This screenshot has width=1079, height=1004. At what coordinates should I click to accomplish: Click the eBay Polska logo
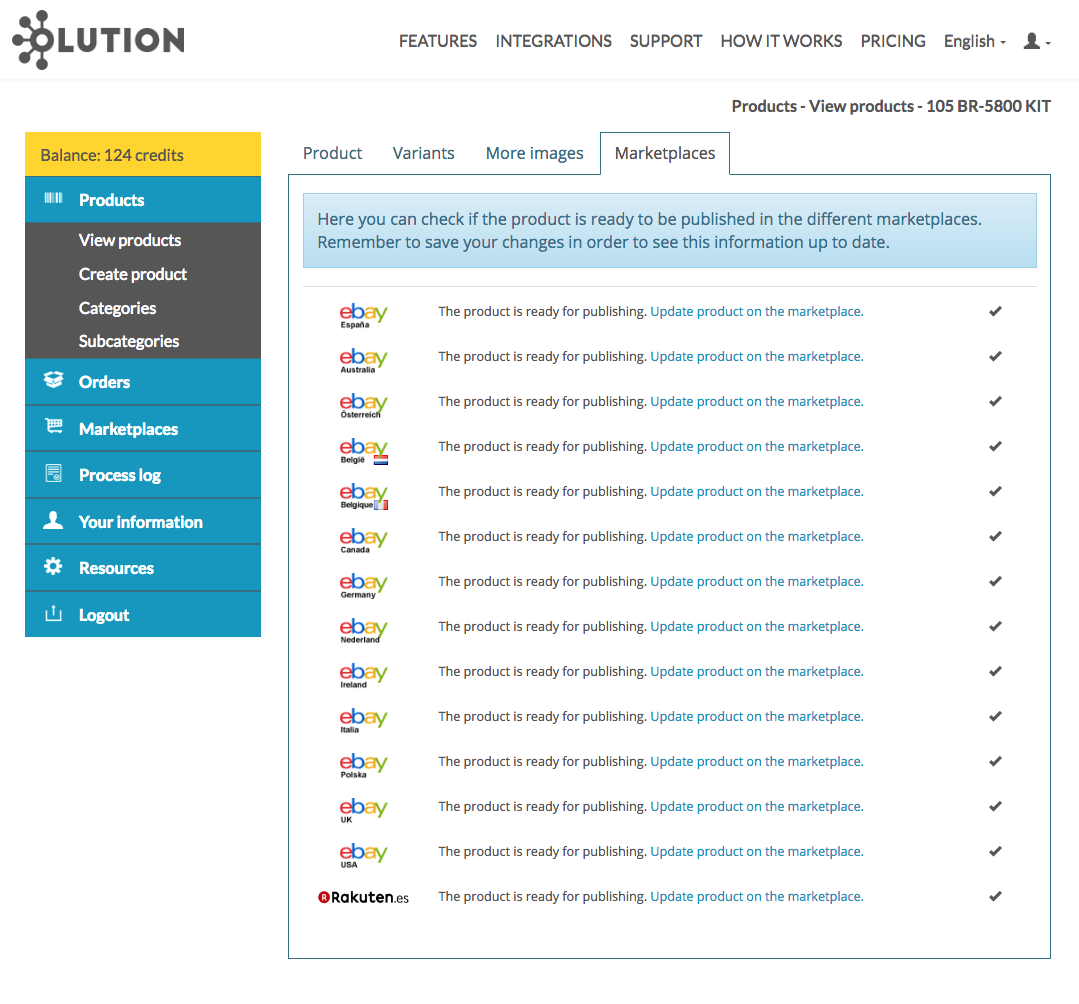[363, 765]
